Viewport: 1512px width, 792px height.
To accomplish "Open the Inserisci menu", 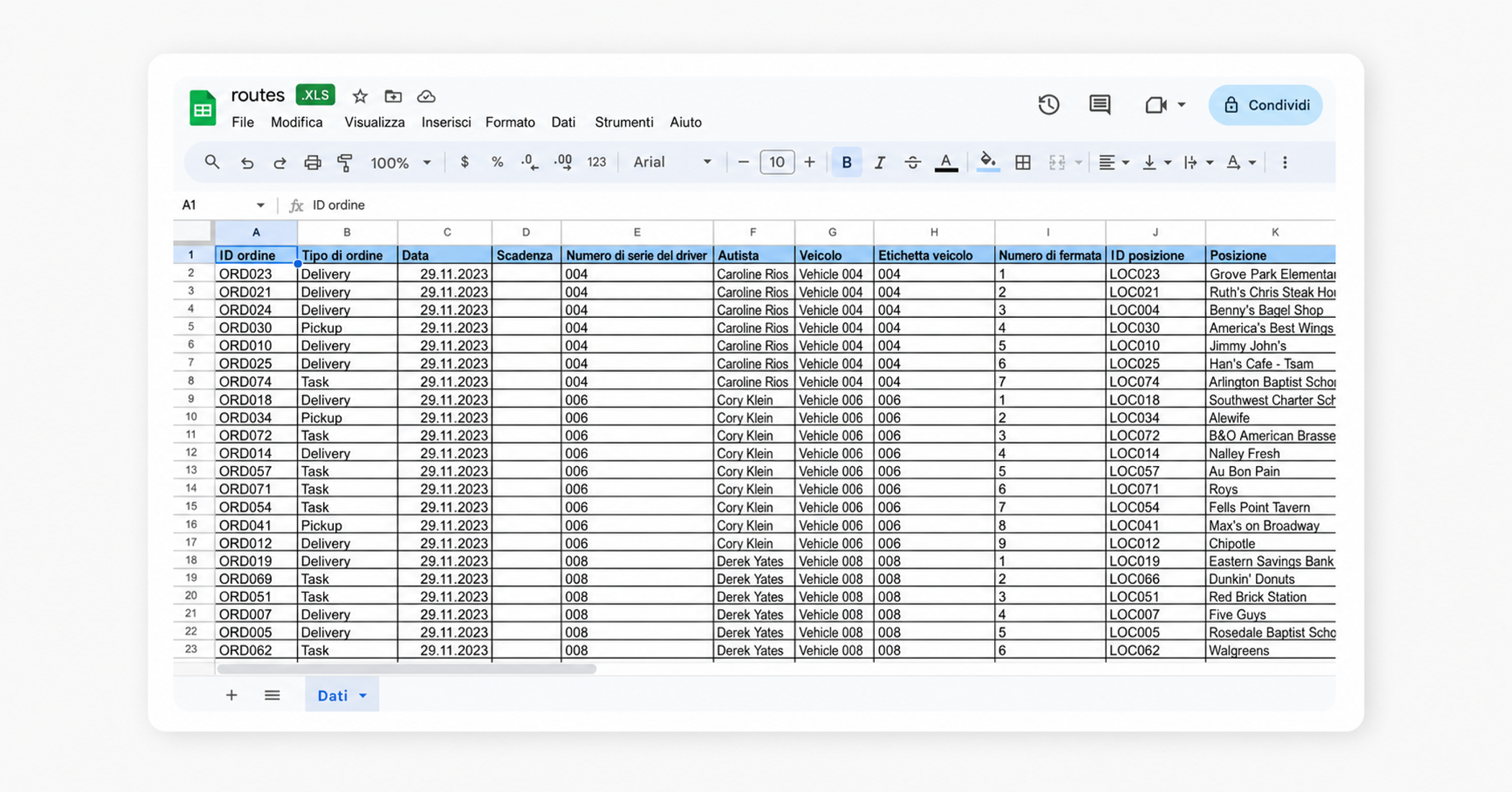I will click(446, 122).
